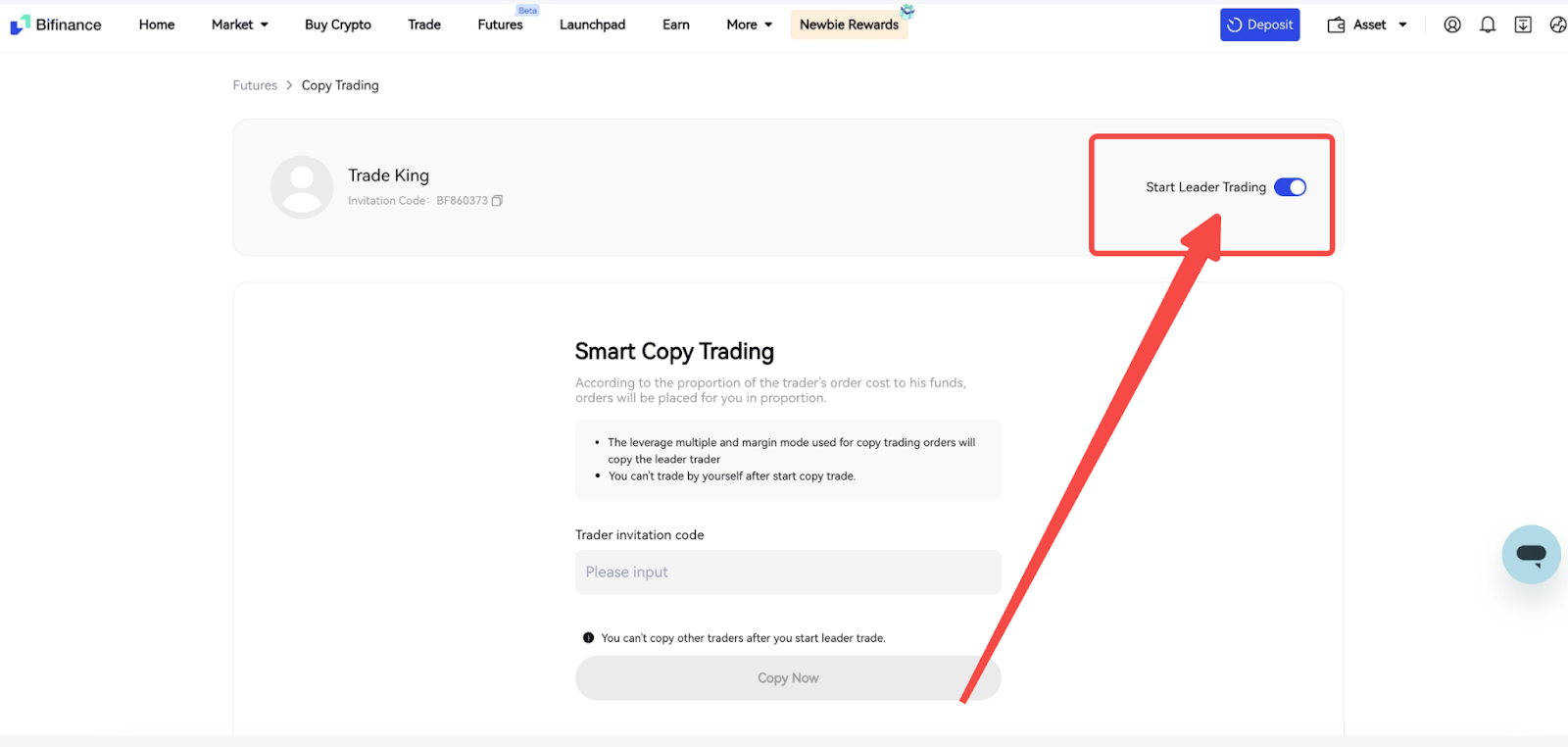
Task: Expand the More dropdown menu
Action: tap(749, 25)
